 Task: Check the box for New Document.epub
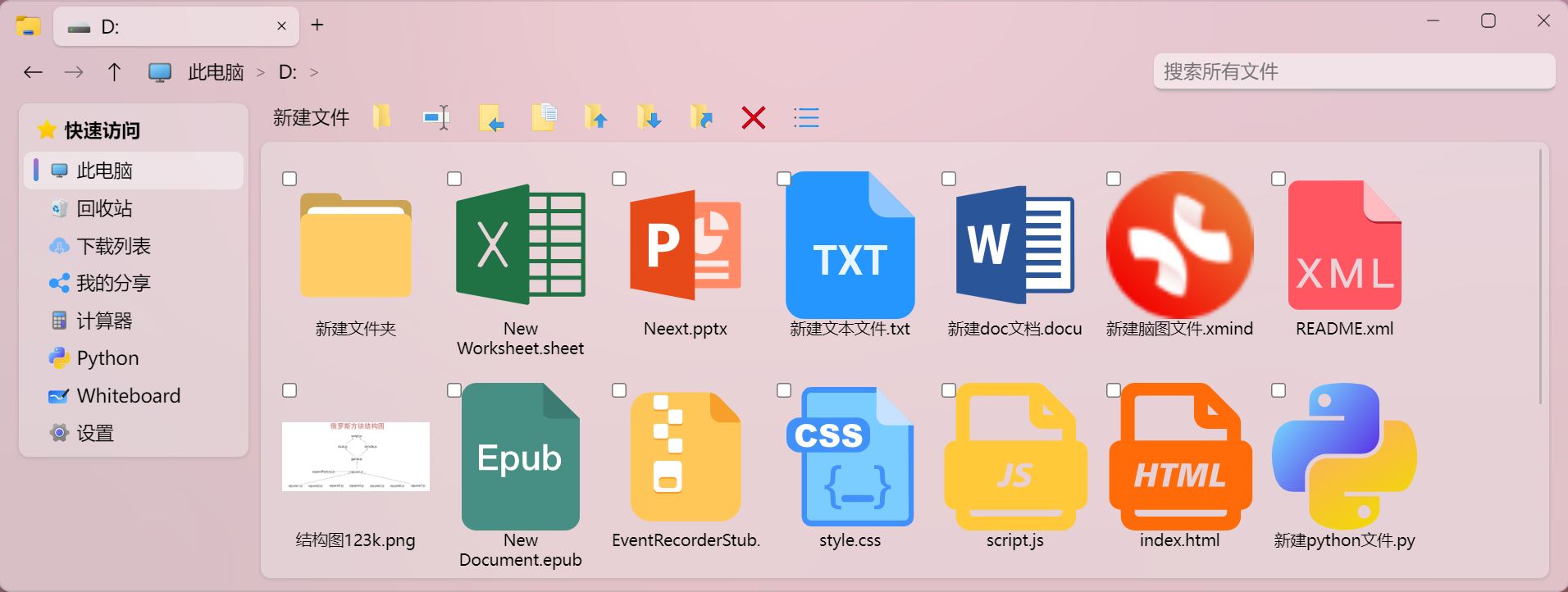[x=454, y=390]
